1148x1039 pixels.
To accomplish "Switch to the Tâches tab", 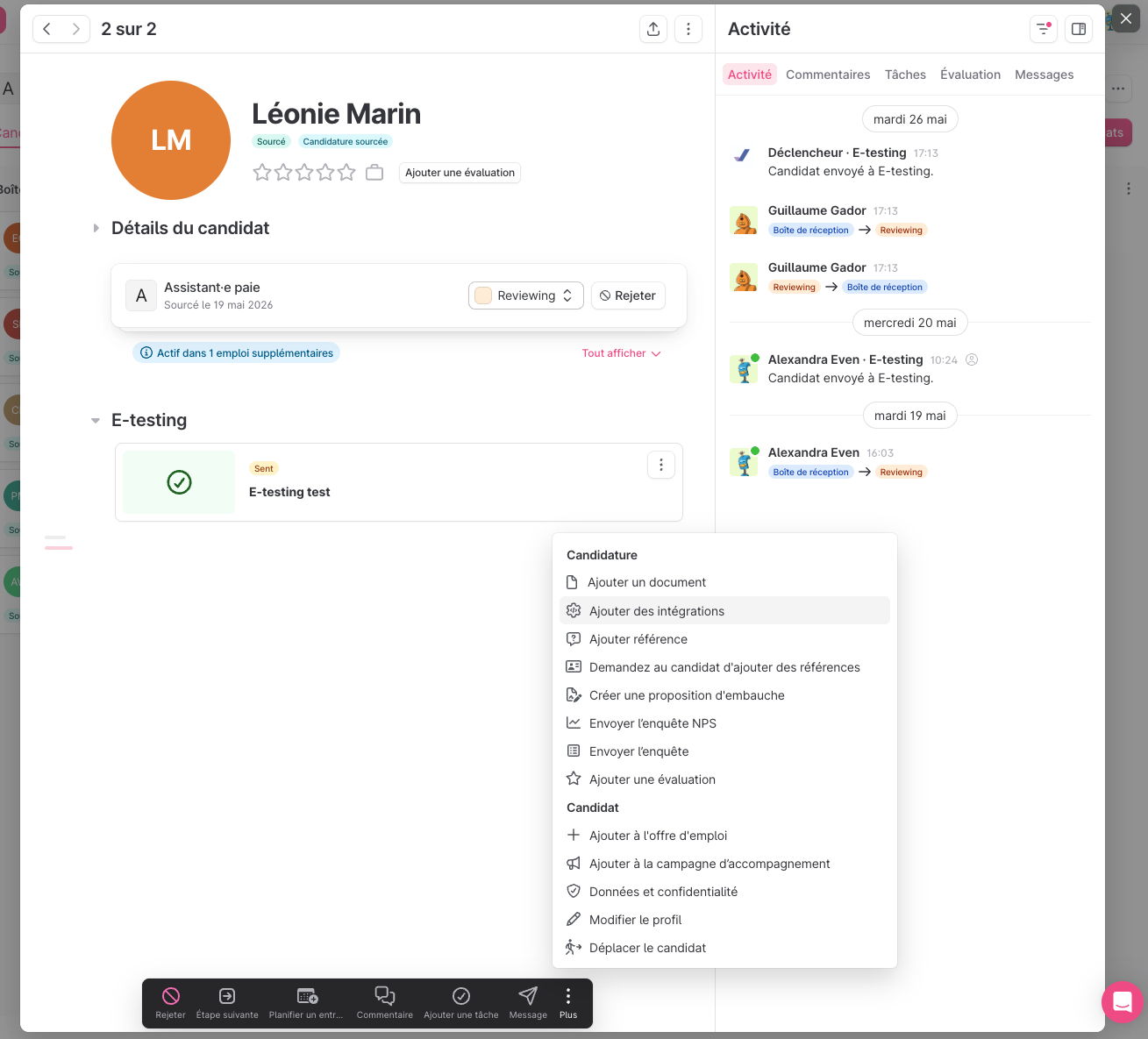I will (x=905, y=75).
